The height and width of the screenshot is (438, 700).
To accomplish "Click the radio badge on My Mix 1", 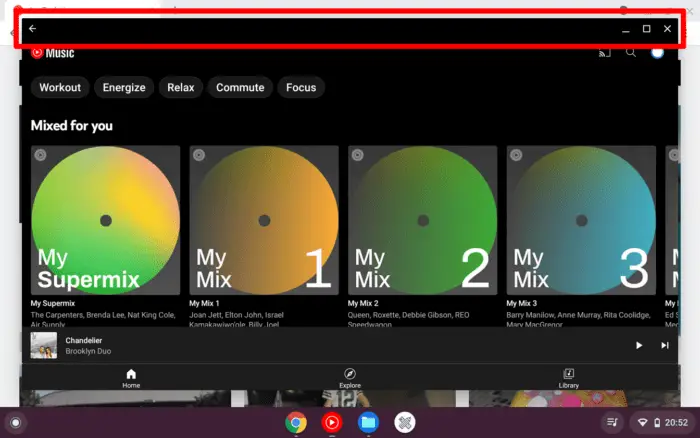I will pyautogui.click(x=199, y=155).
